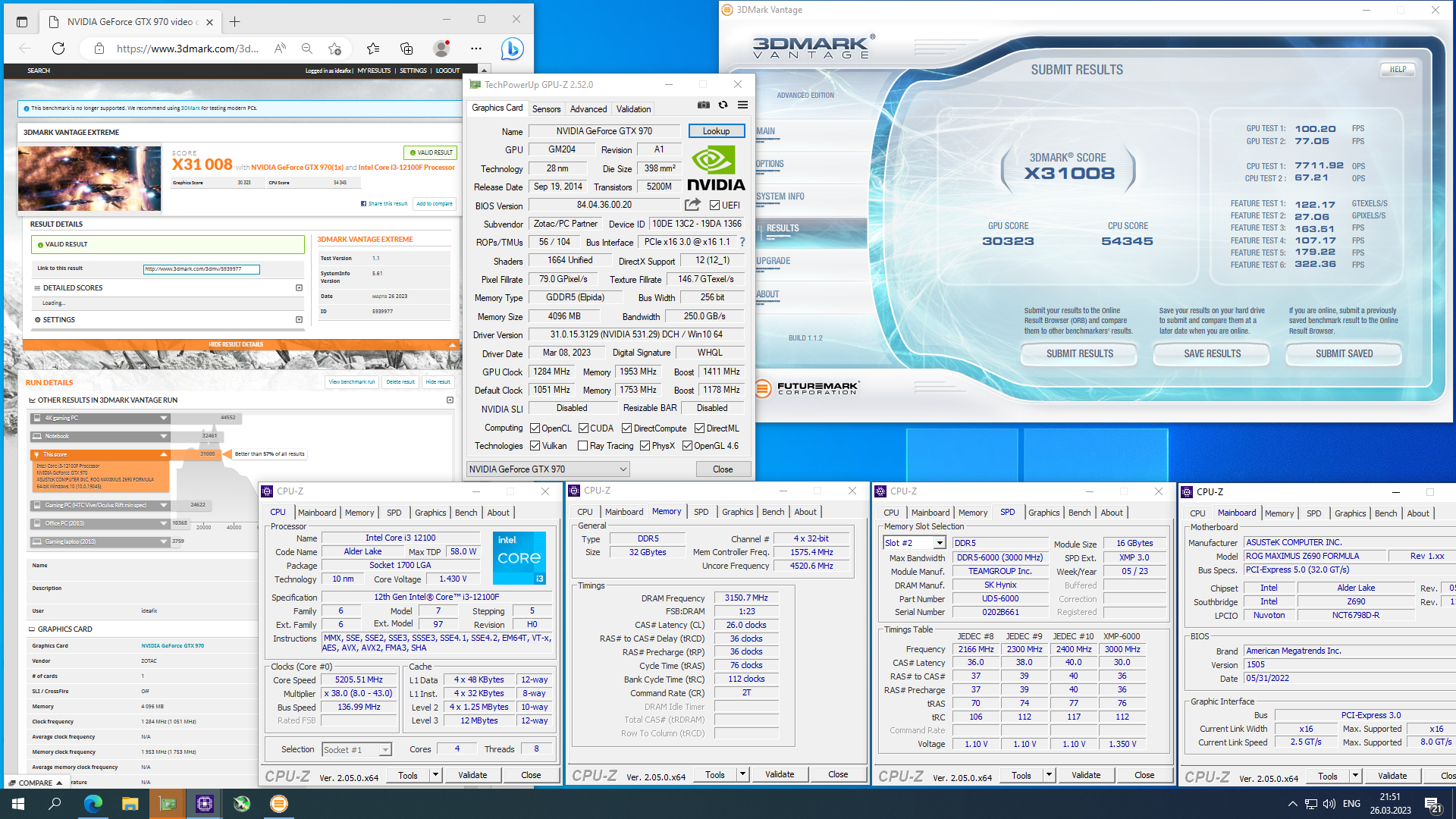Open new browser tab plus icon
The height and width of the screenshot is (819, 1456).
235,22
